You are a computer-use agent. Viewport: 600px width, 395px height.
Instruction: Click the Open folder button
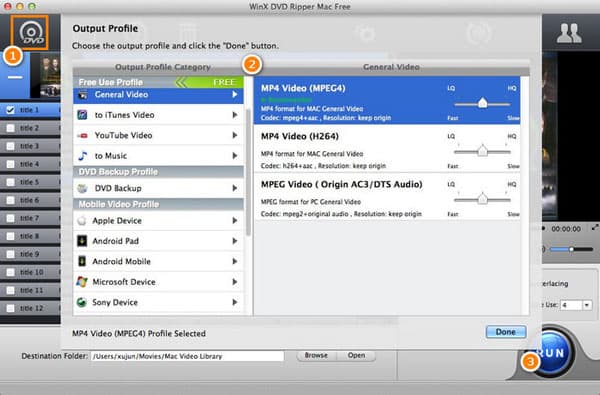point(356,356)
